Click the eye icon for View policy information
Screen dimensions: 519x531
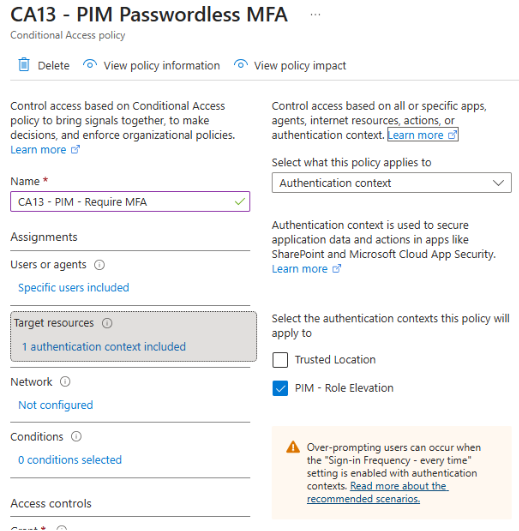pos(90,64)
